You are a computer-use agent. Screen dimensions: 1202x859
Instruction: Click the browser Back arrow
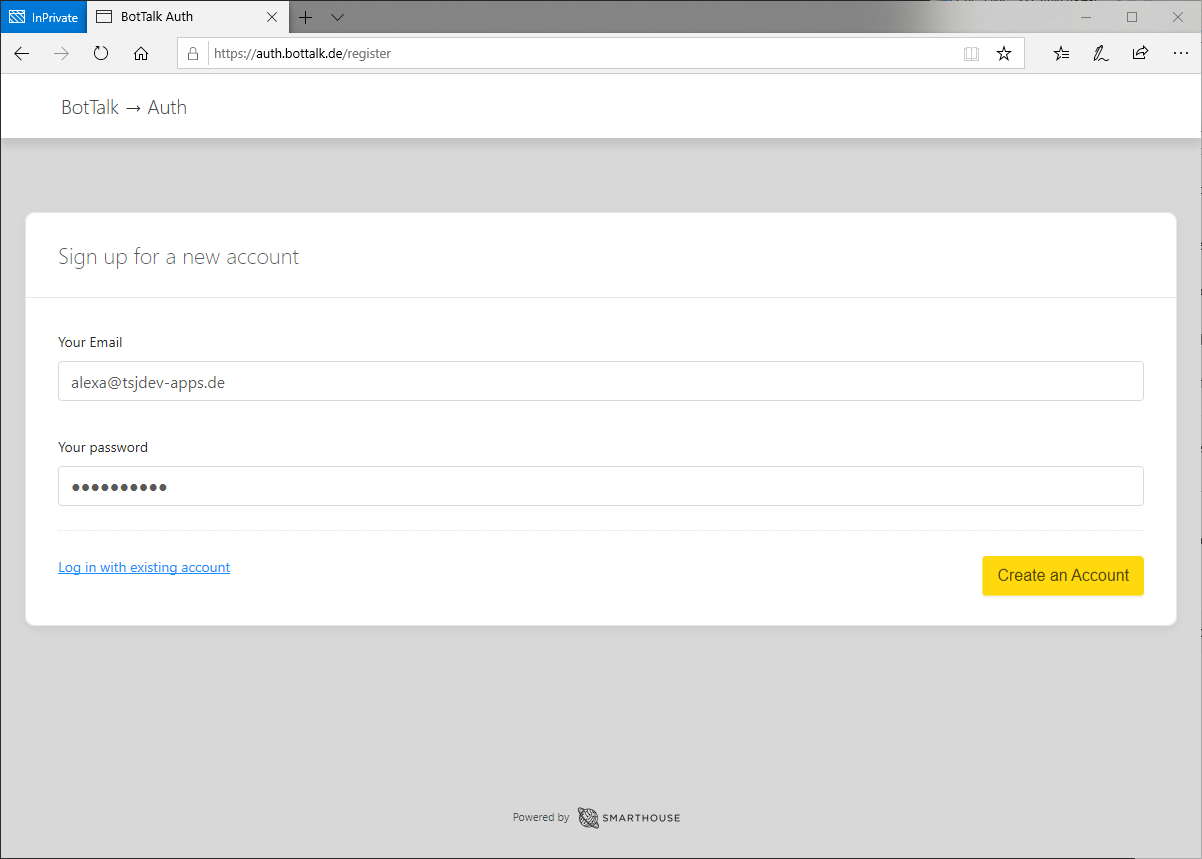click(22, 54)
